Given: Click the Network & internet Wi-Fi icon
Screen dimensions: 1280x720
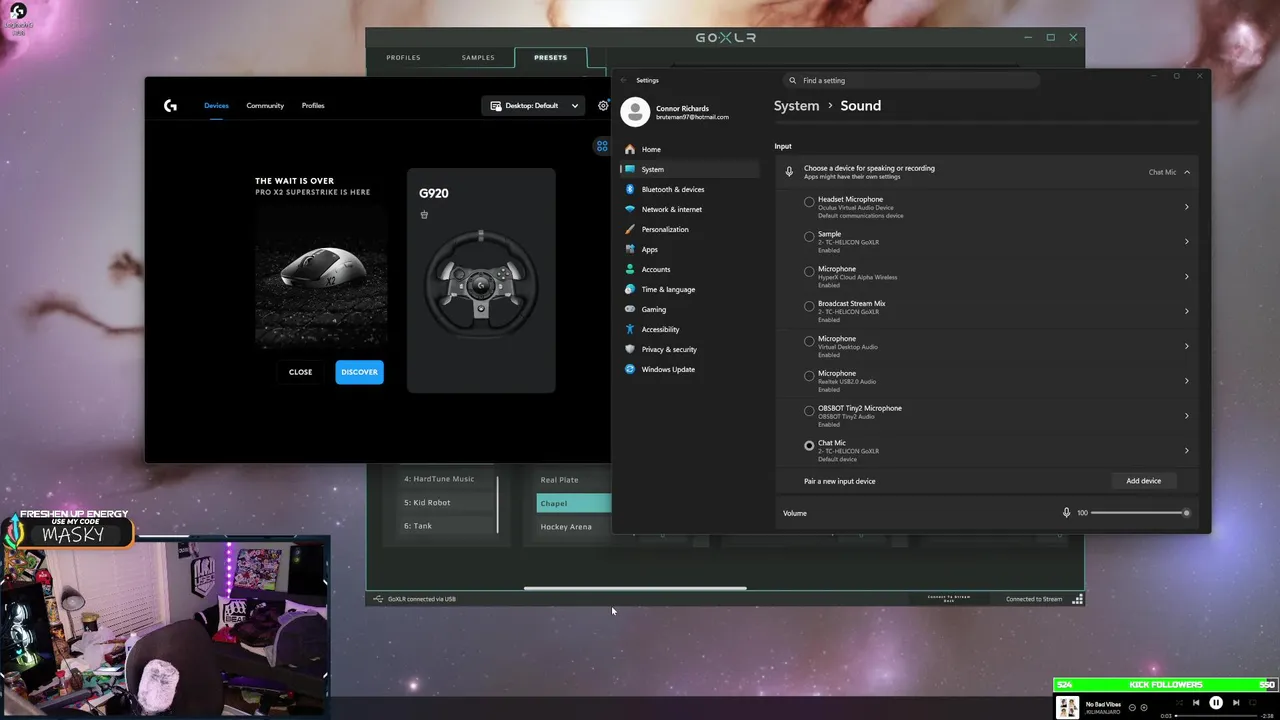Looking at the screenshot, I should point(630,209).
